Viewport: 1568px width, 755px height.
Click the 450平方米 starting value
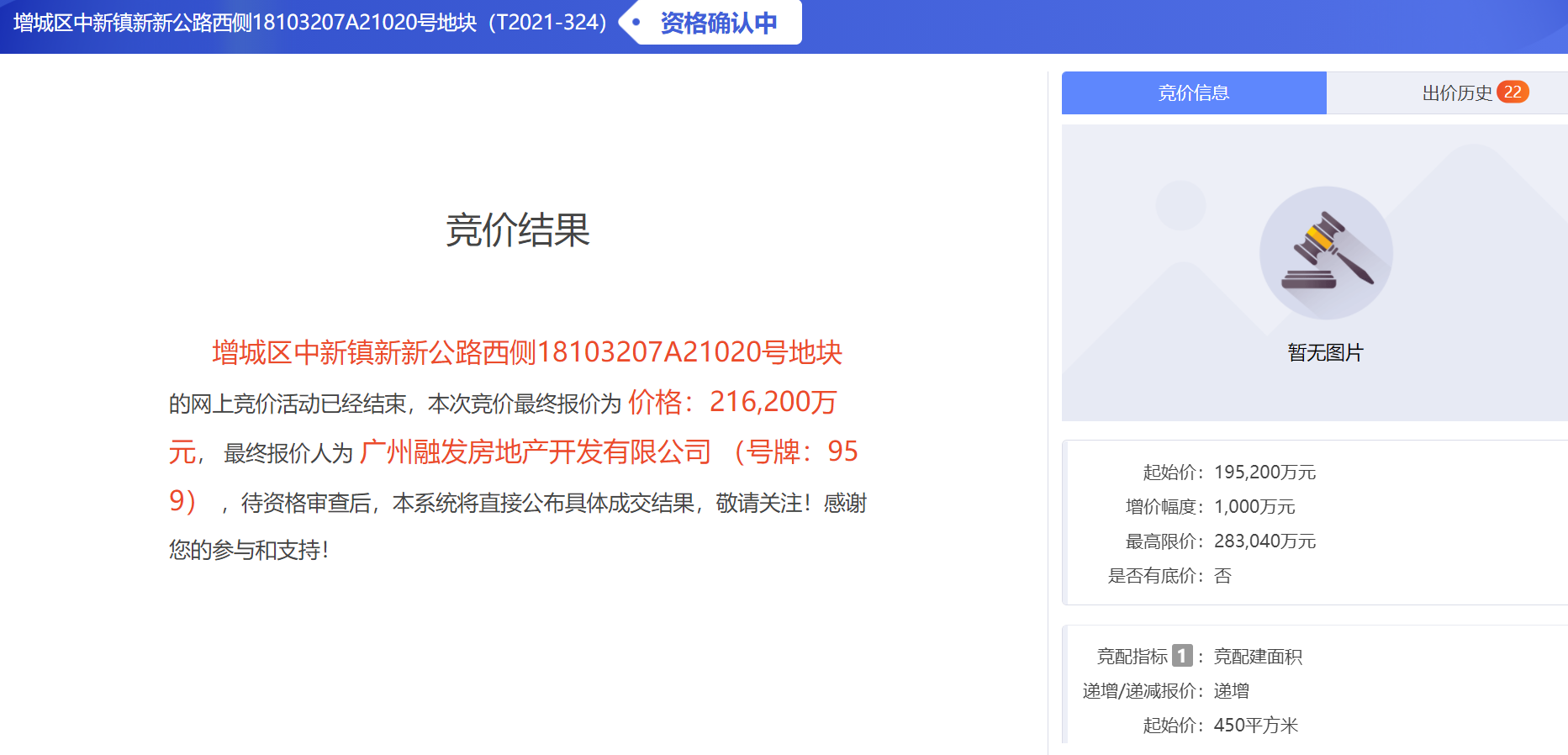click(1255, 726)
